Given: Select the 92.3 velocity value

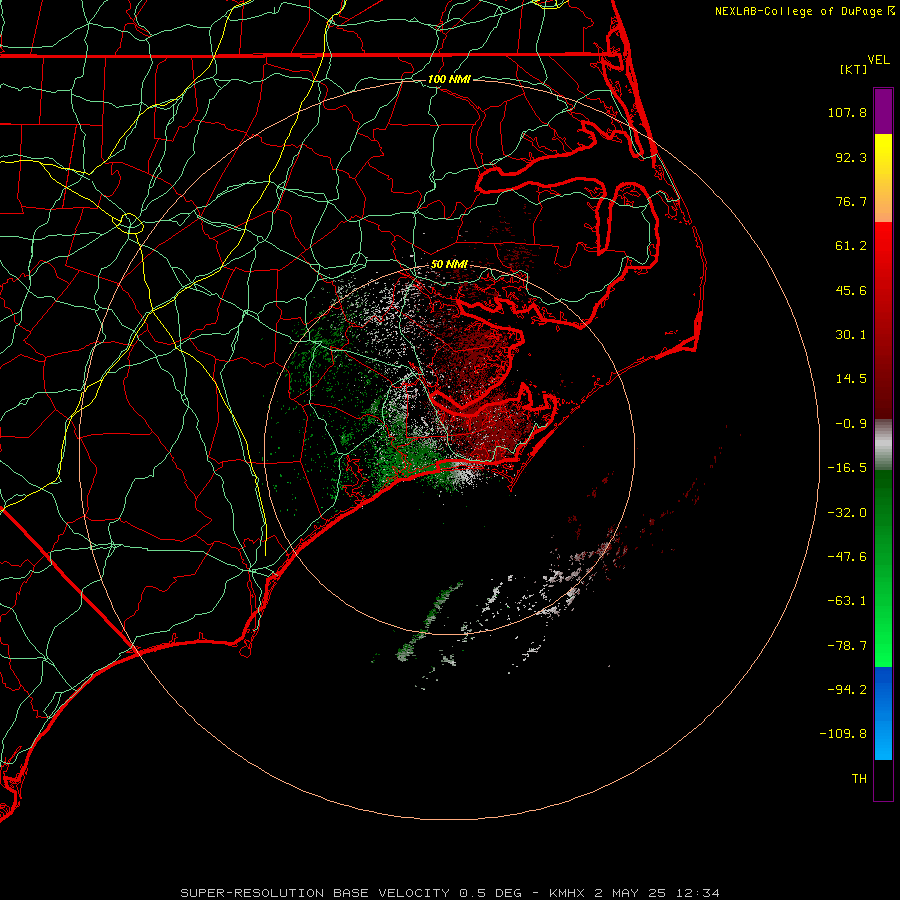Looking at the screenshot, I should 851,157.
